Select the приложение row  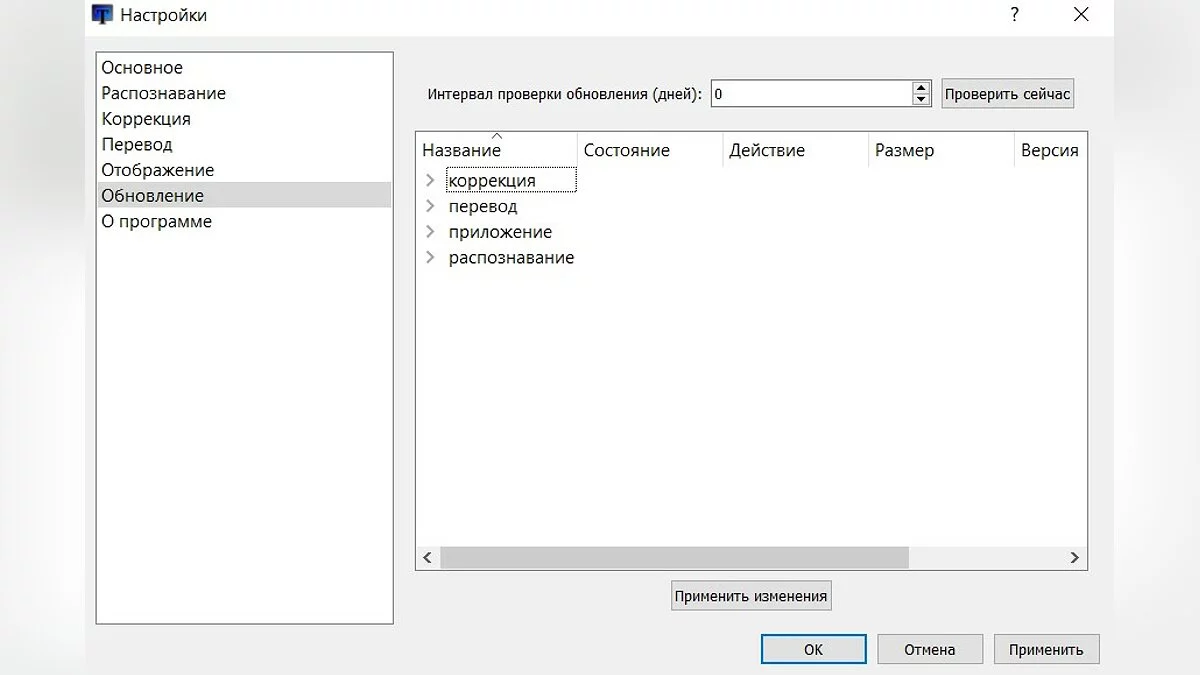(500, 232)
